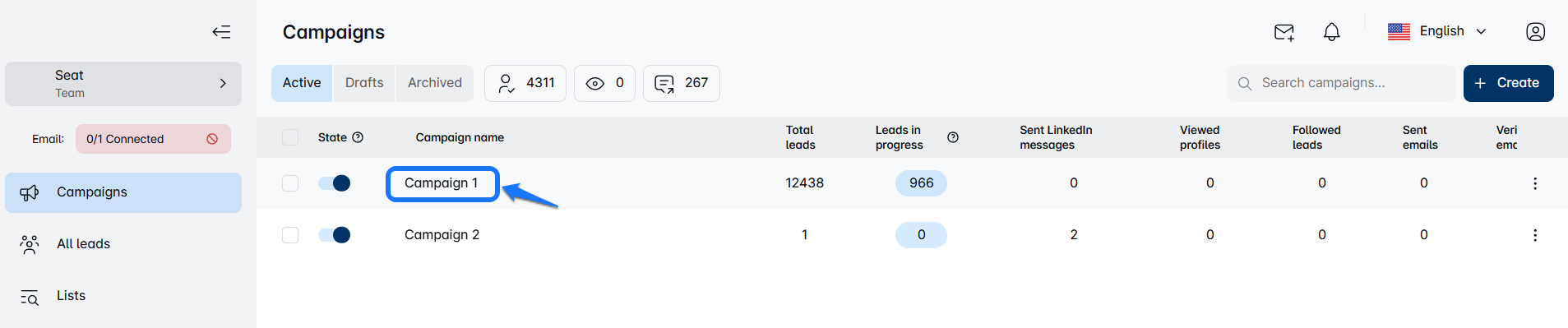Switch to the Archived tab
The width and height of the screenshot is (1568, 328).
click(435, 83)
